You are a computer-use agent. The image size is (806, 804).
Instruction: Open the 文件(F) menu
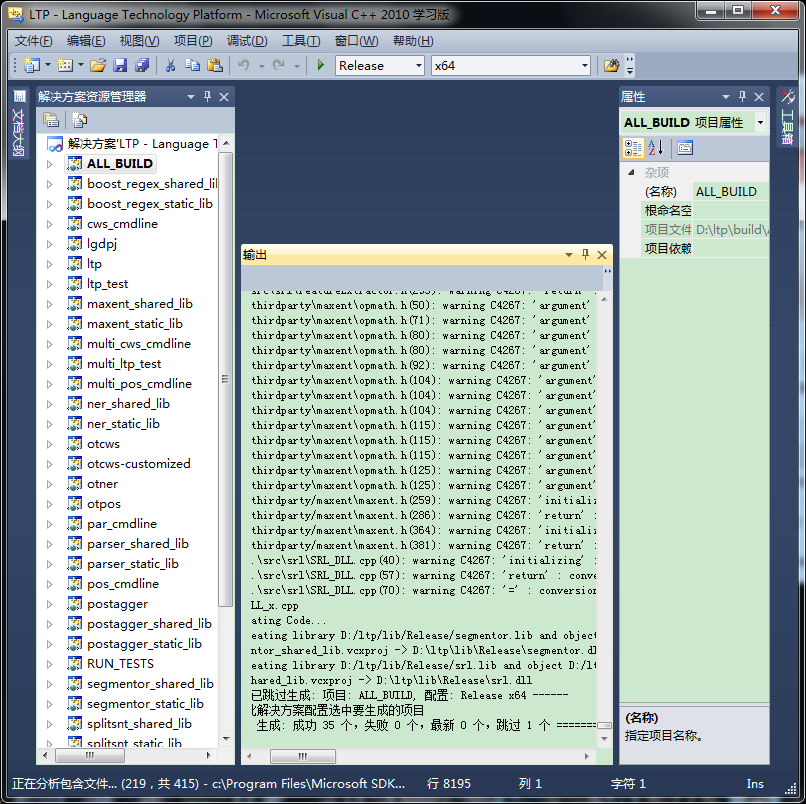33,41
